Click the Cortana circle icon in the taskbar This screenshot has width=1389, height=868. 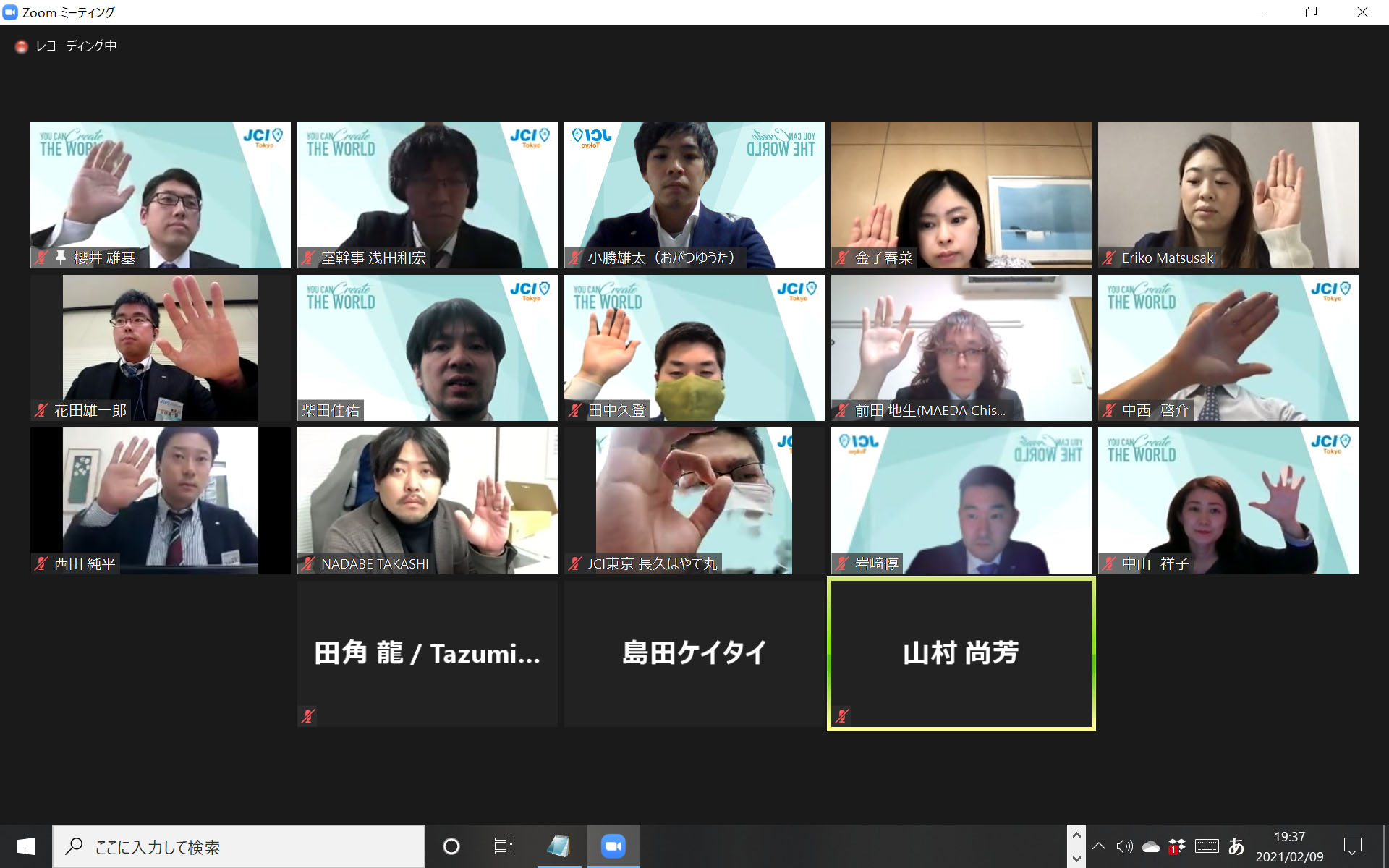[x=451, y=846]
